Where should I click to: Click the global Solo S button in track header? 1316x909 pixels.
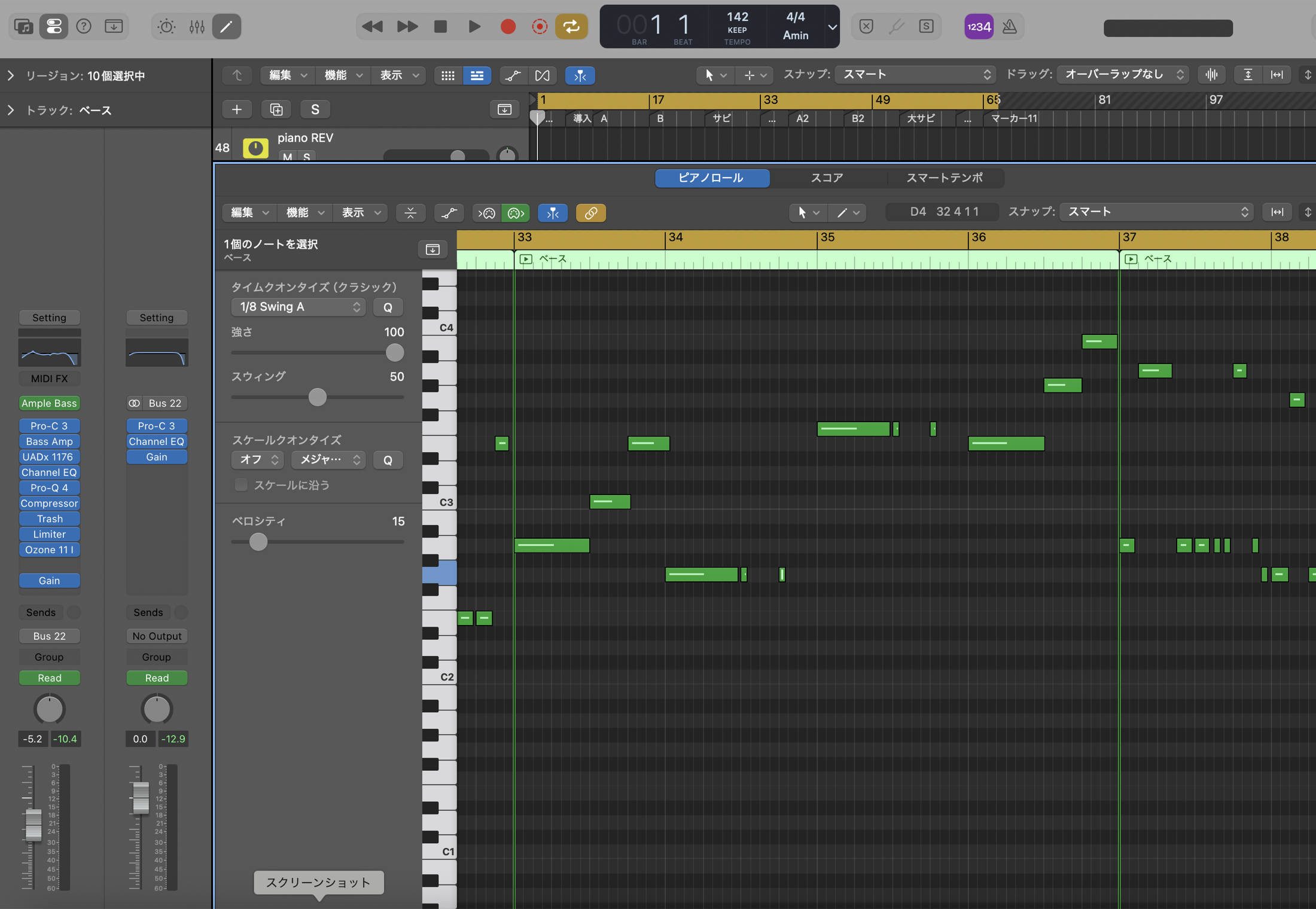[315, 109]
